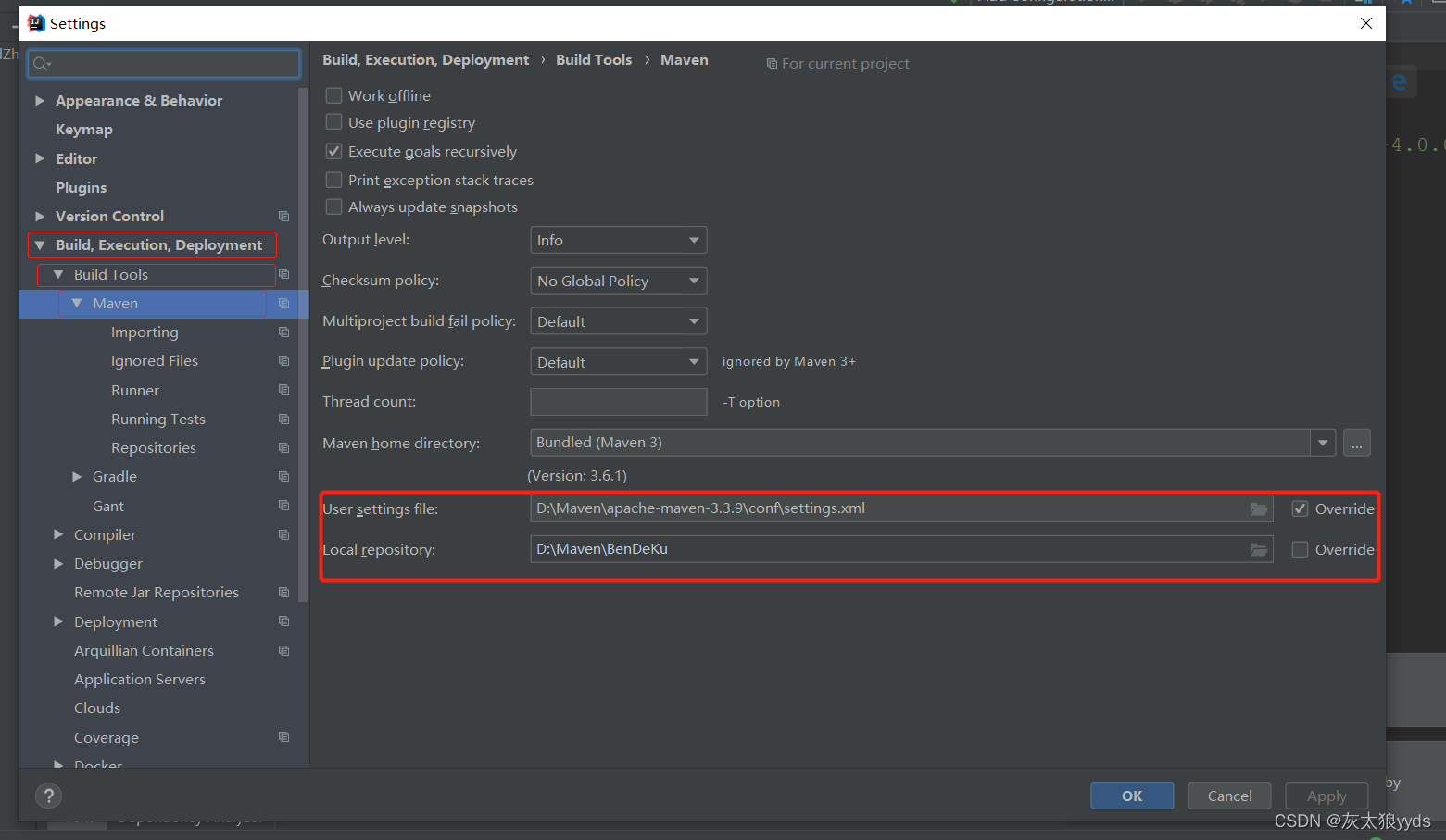Click project-level icon beside Version Control
This screenshot has width=1446, height=840.
[x=284, y=217]
